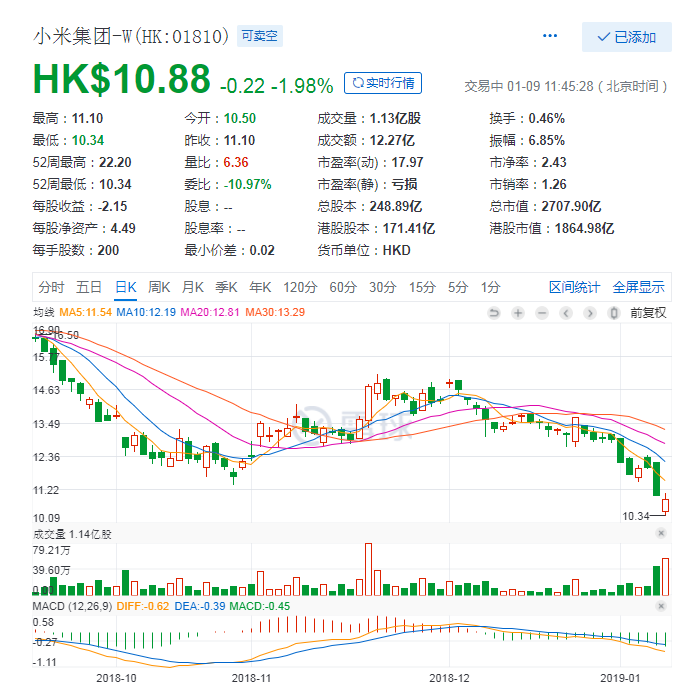Viewport: 684px width, 689px height.
Task: Open the 全屏显示 fullscreen link
Action: tap(638, 287)
